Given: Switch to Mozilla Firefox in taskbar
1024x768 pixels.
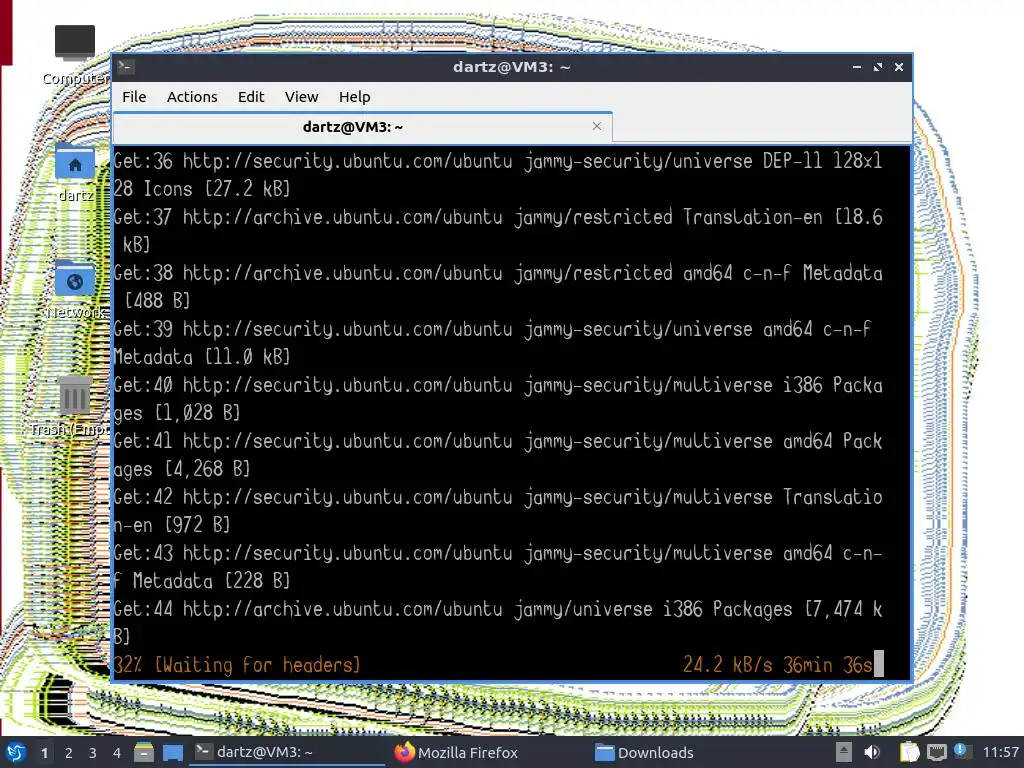Looking at the screenshot, I should point(488,752).
